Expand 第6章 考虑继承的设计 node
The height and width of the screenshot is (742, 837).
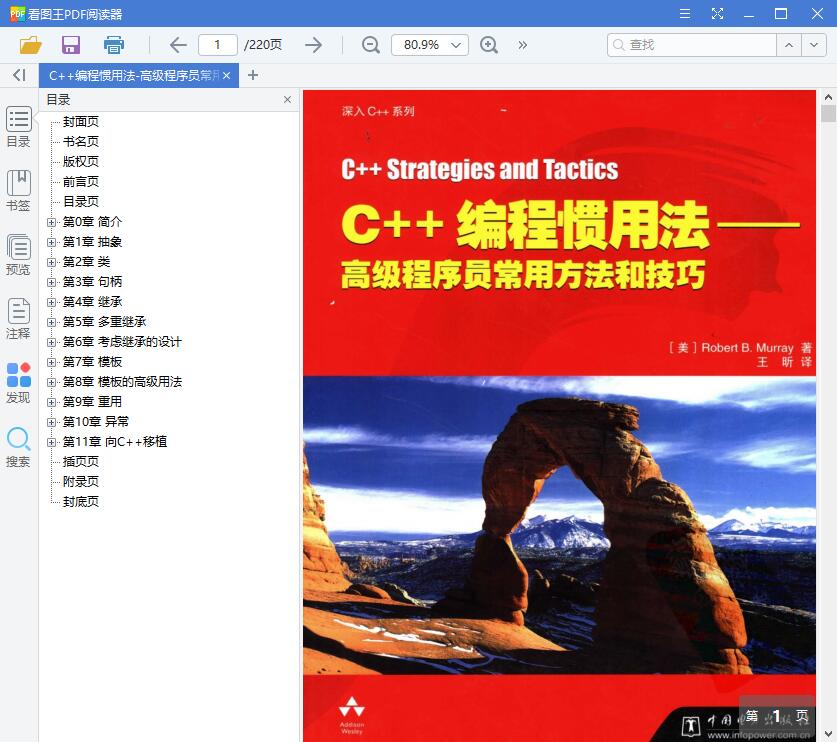pyautogui.click(x=51, y=342)
